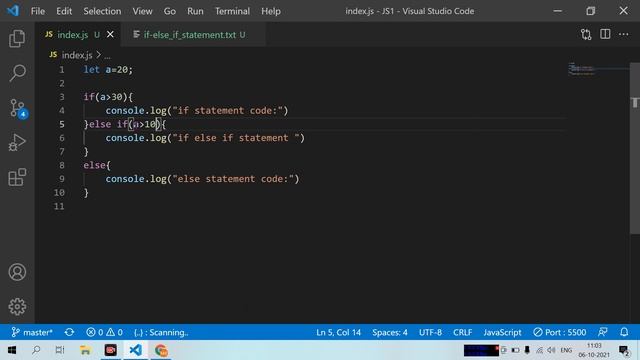
Task: Open File Explorer from the taskbar
Action: (85, 350)
